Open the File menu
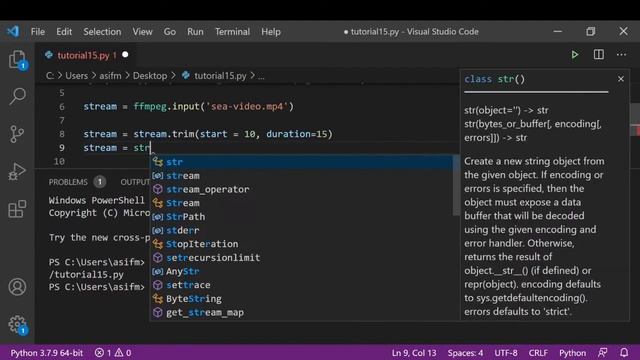 (38, 32)
